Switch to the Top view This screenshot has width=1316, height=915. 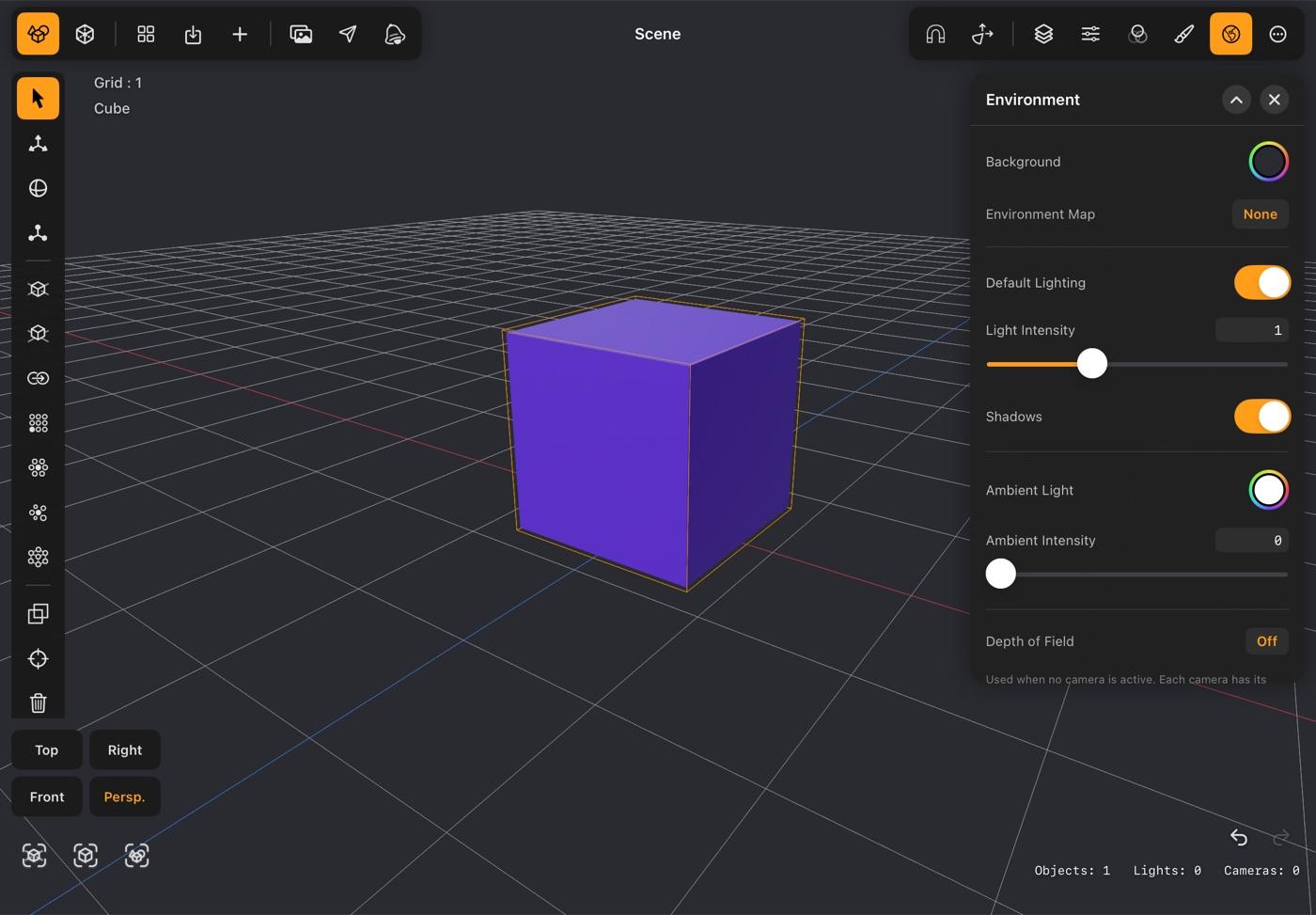click(x=47, y=750)
